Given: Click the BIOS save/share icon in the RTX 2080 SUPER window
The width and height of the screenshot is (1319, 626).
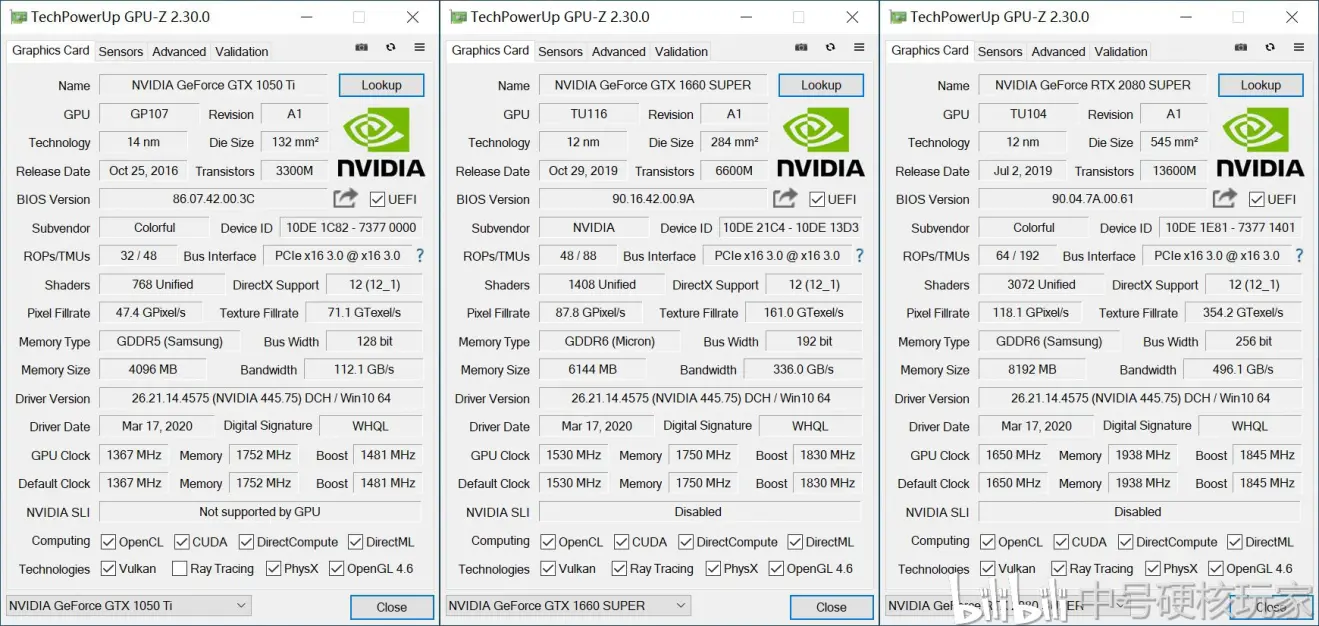Looking at the screenshot, I should (x=1225, y=198).
